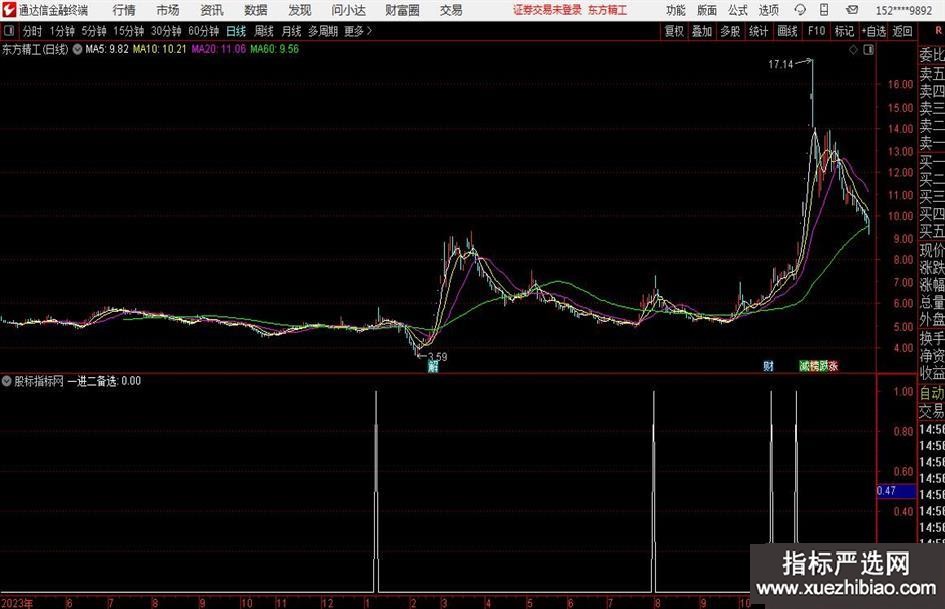Click the 多股 multi-stock button
The height and width of the screenshot is (609, 945).
click(730, 31)
